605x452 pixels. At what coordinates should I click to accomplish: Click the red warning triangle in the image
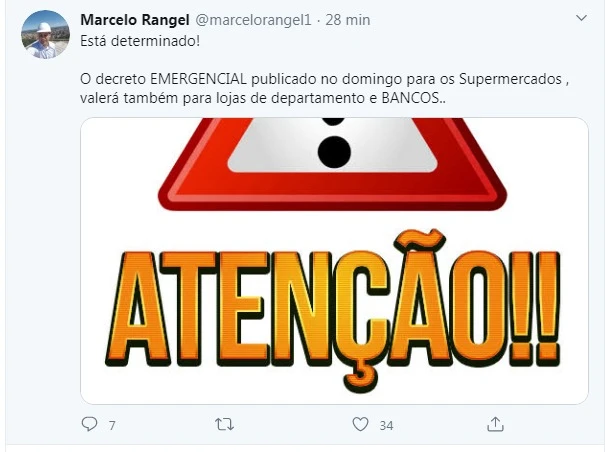[333, 164]
